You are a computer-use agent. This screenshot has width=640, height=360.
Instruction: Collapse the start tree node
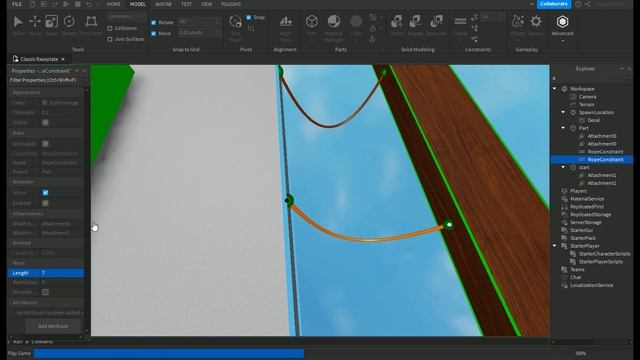click(563, 167)
